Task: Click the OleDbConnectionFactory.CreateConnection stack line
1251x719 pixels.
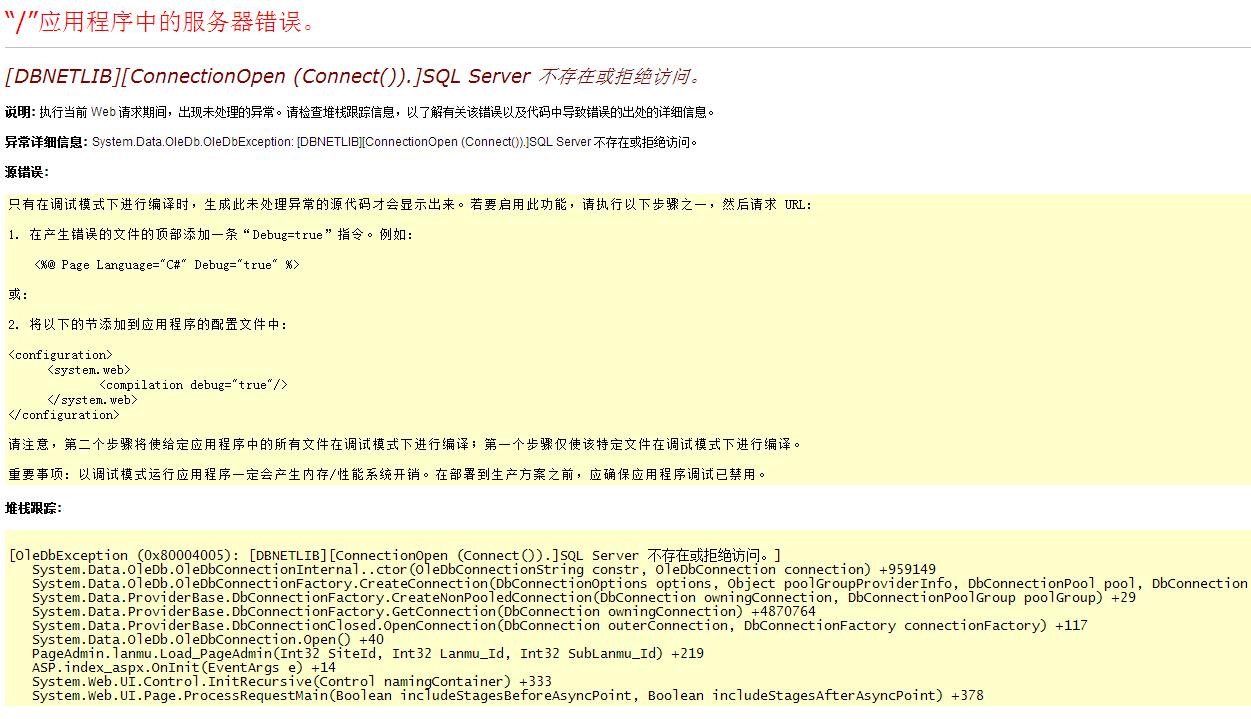Action: coord(640,583)
